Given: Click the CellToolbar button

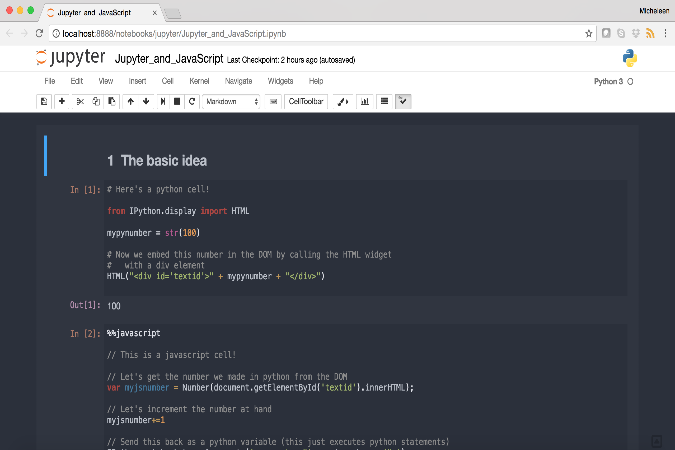Looking at the screenshot, I should [x=306, y=101].
